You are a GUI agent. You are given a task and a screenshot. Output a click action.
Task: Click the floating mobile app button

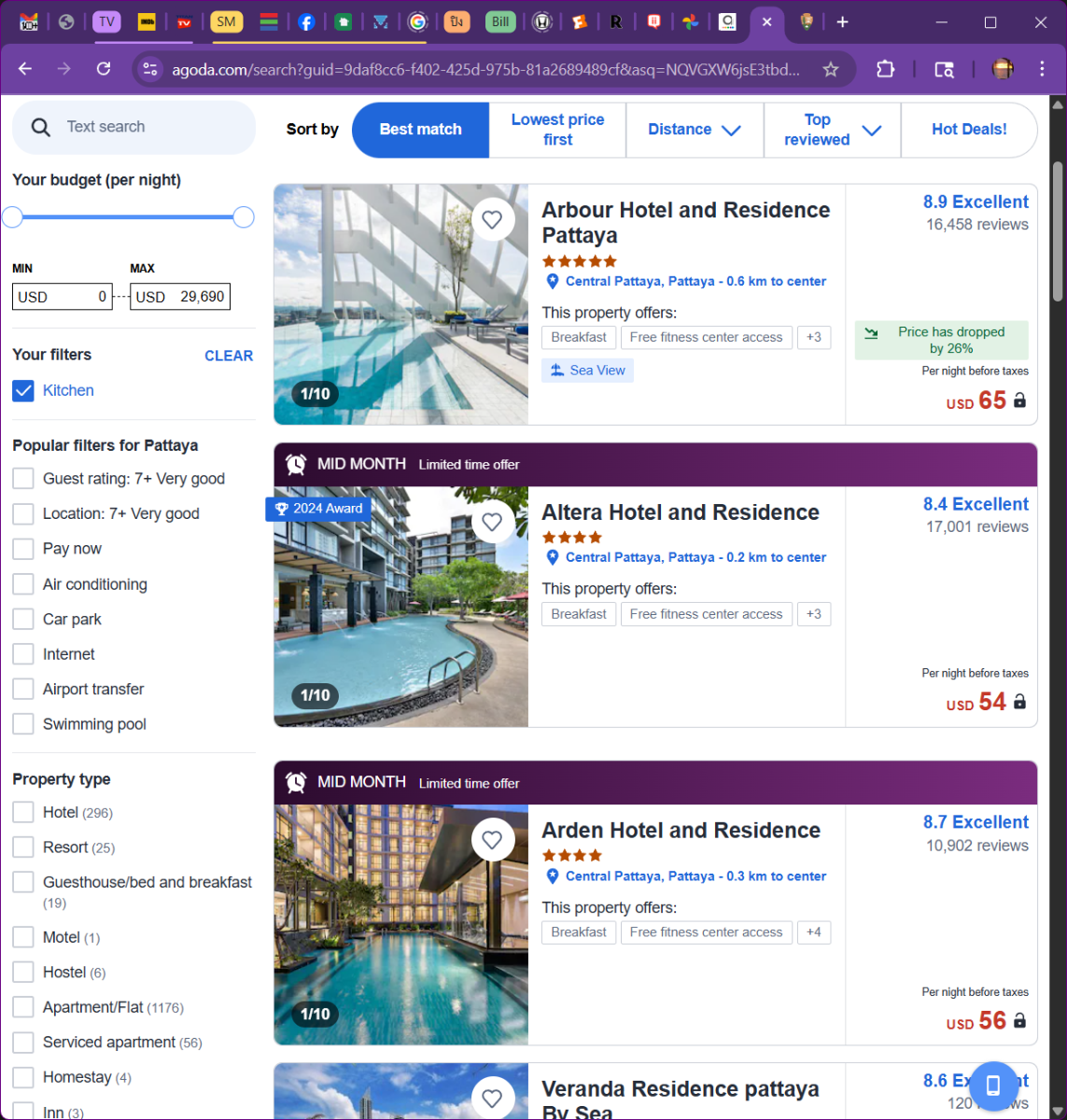click(993, 1085)
